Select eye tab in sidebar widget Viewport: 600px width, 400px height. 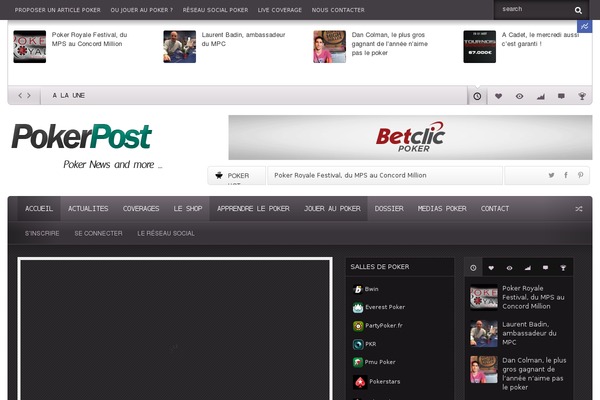pyautogui.click(x=509, y=268)
